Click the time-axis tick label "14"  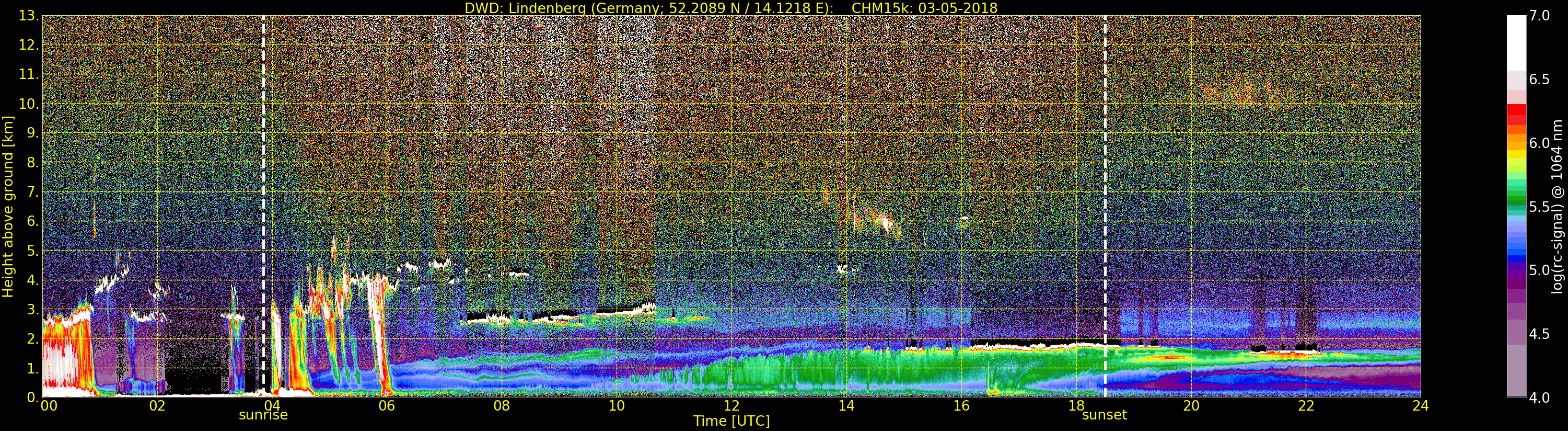[846, 405]
